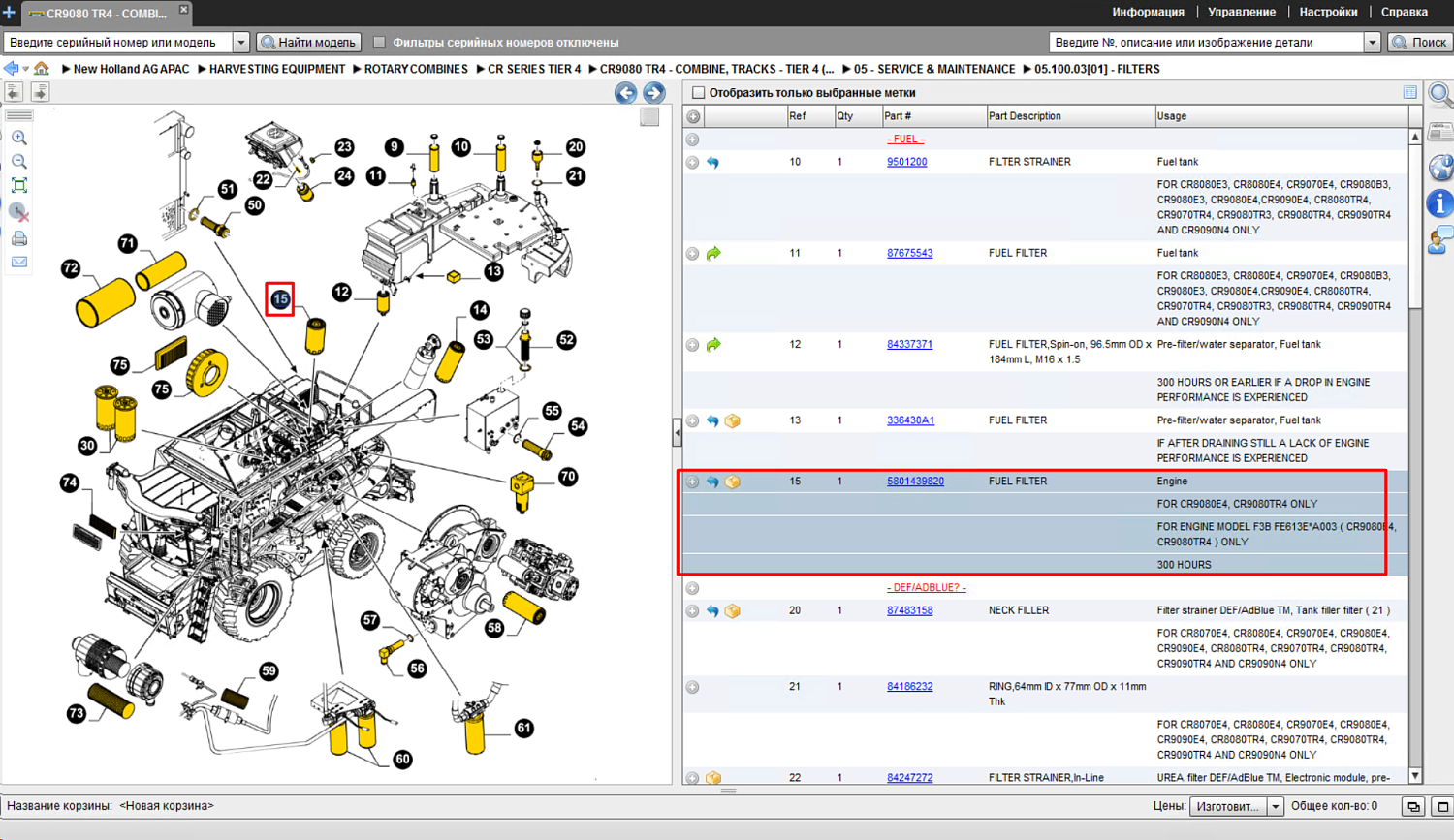Image resolution: width=1454 pixels, height=840 pixels.
Task: Open the Настройки menu
Action: click(x=1328, y=13)
